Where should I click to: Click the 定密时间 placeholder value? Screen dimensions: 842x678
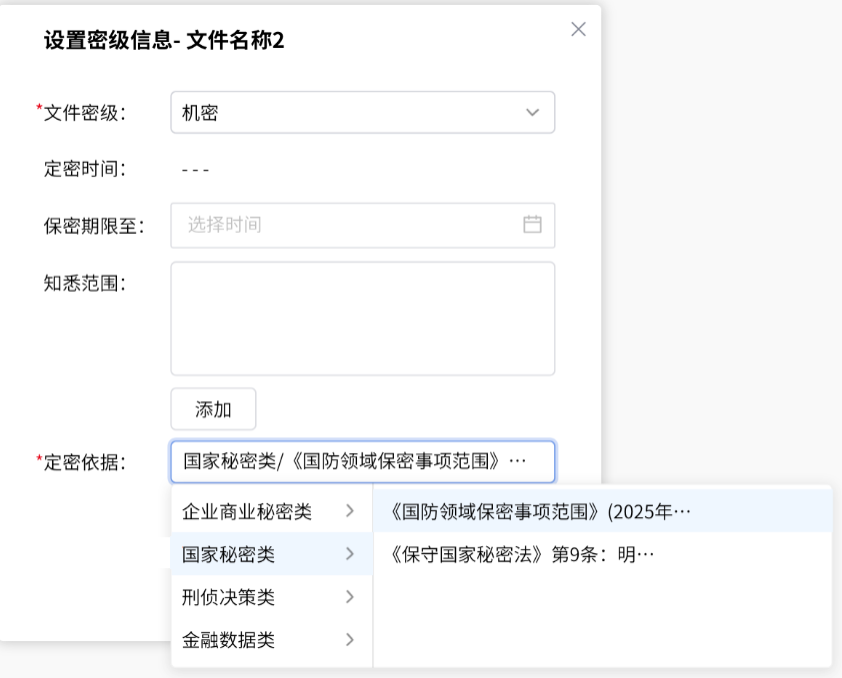(x=195, y=170)
